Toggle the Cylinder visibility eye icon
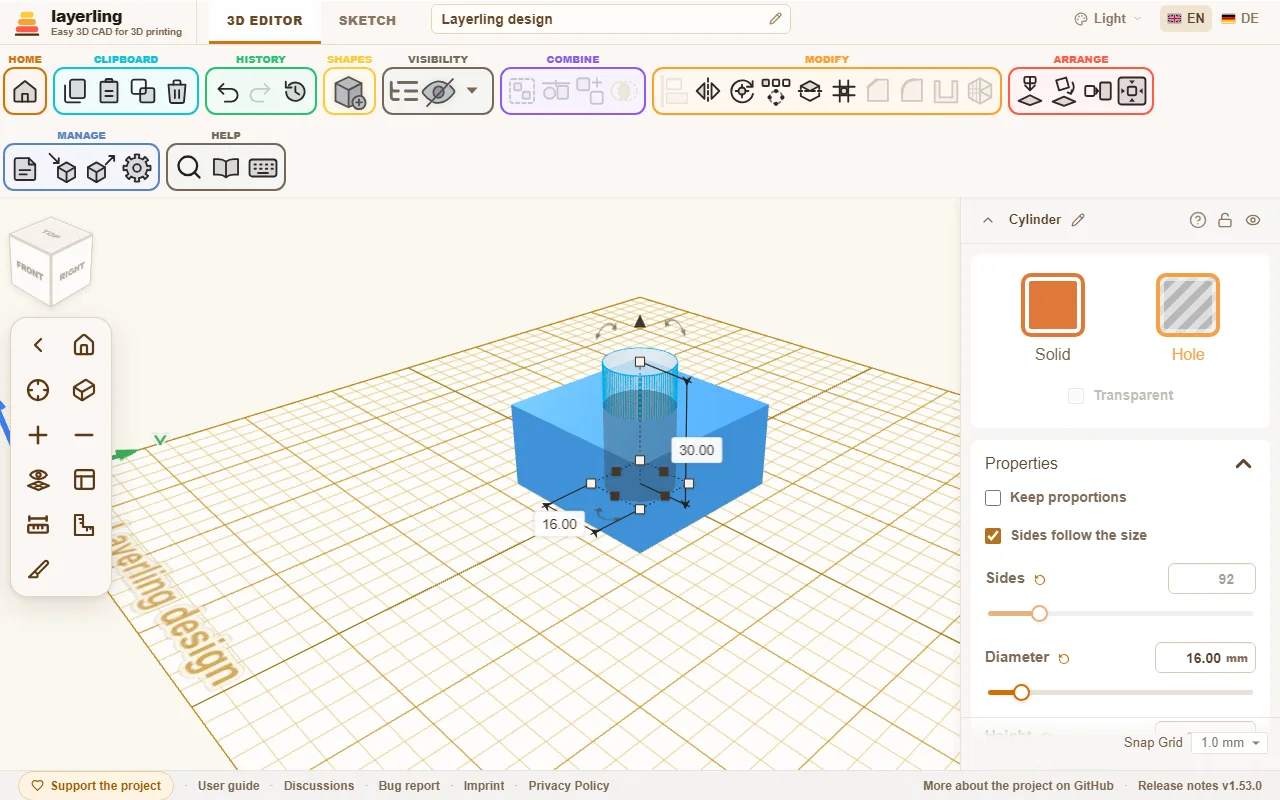Screen dimensions: 1280x800 1253,220
